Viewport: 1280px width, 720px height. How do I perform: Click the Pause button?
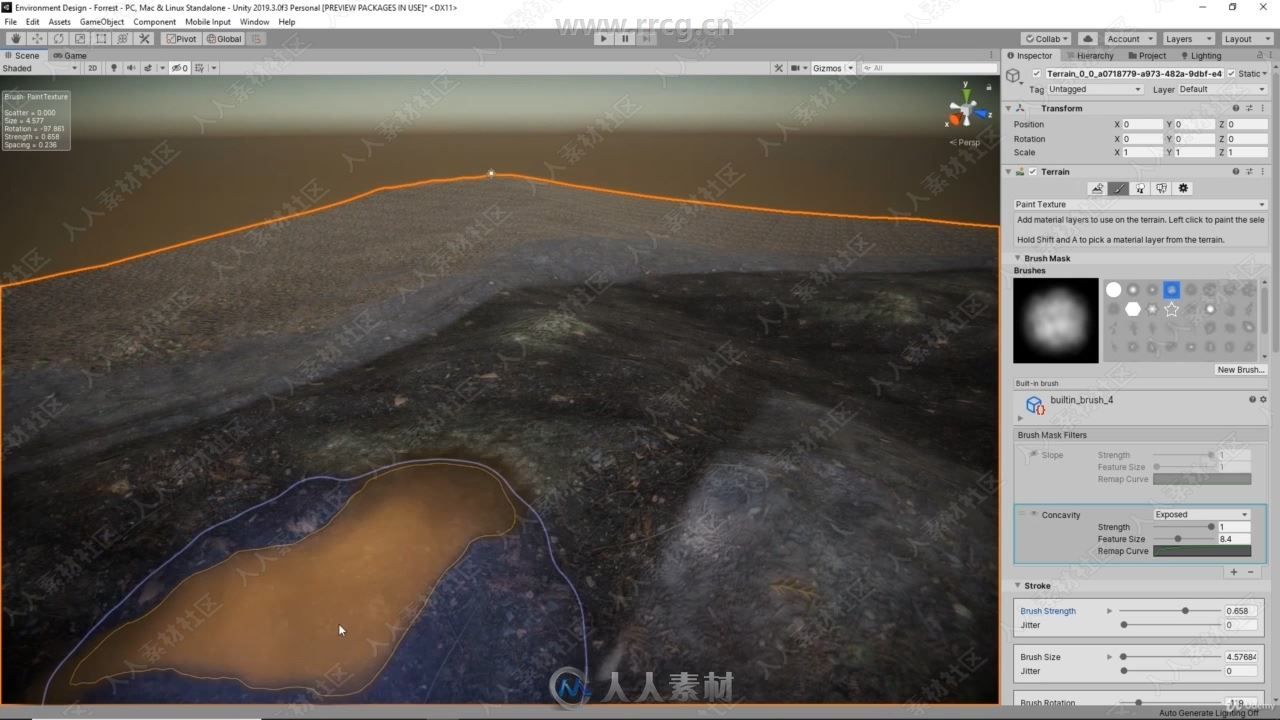click(x=625, y=39)
